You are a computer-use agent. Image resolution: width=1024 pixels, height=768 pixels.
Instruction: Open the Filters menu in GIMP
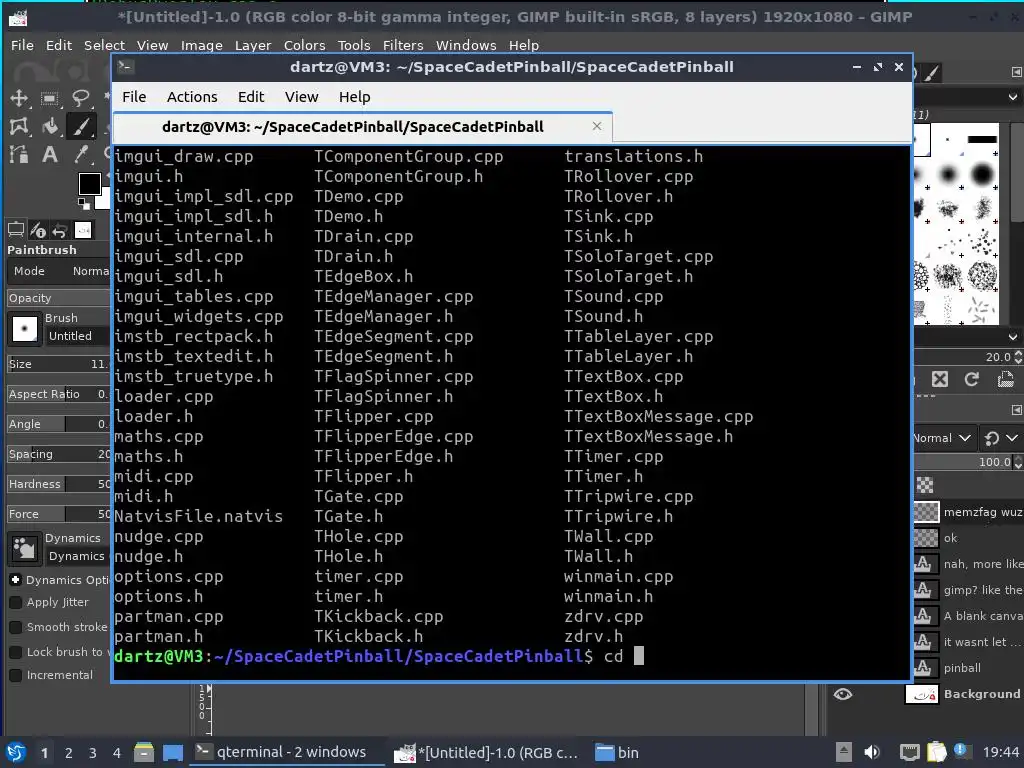click(x=403, y=45)
